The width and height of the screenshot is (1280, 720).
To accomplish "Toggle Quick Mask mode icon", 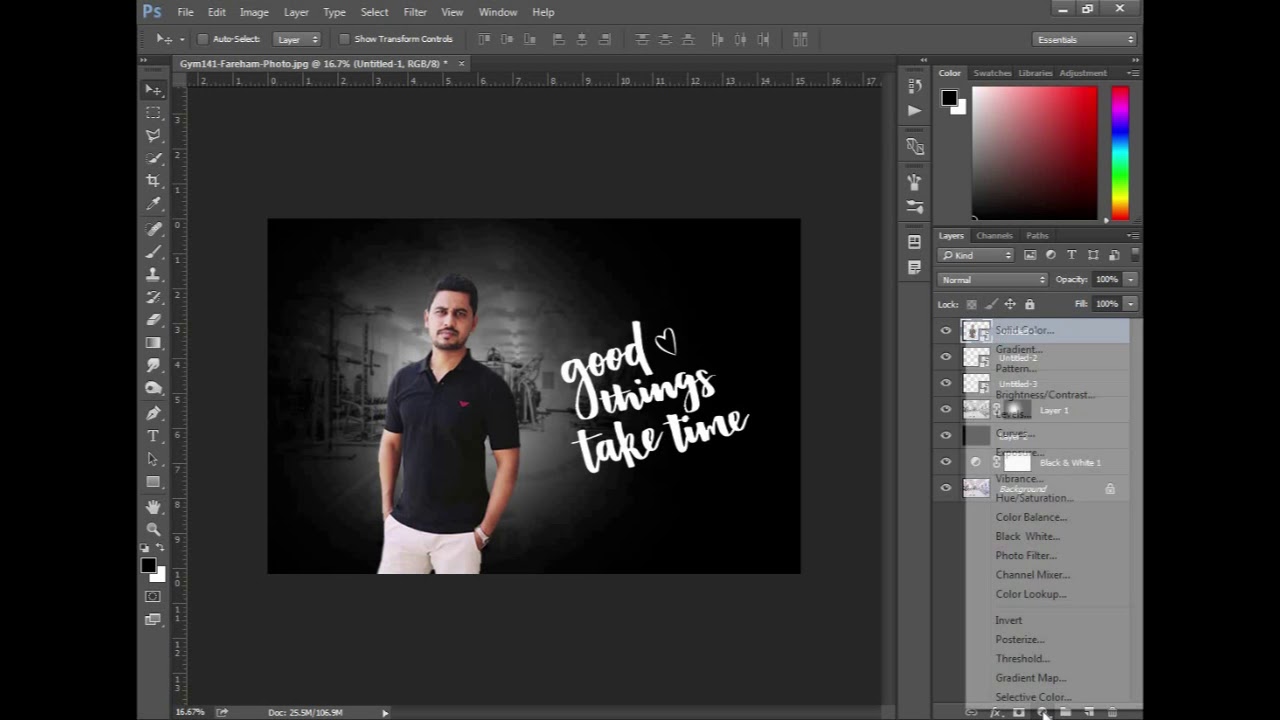I will [x=152, y=597].
